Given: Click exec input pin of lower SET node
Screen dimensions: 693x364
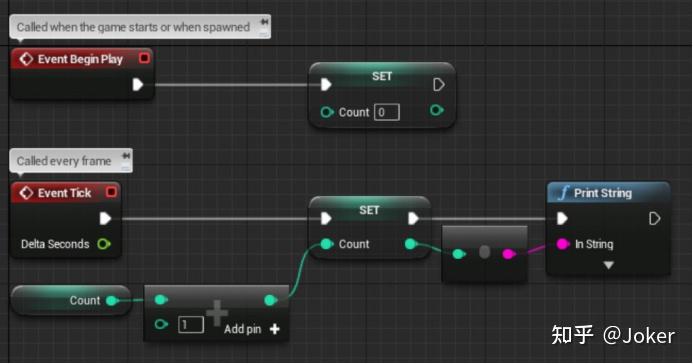Looking at the screenshot, I should pyautogui.click(x=326, y=219).
